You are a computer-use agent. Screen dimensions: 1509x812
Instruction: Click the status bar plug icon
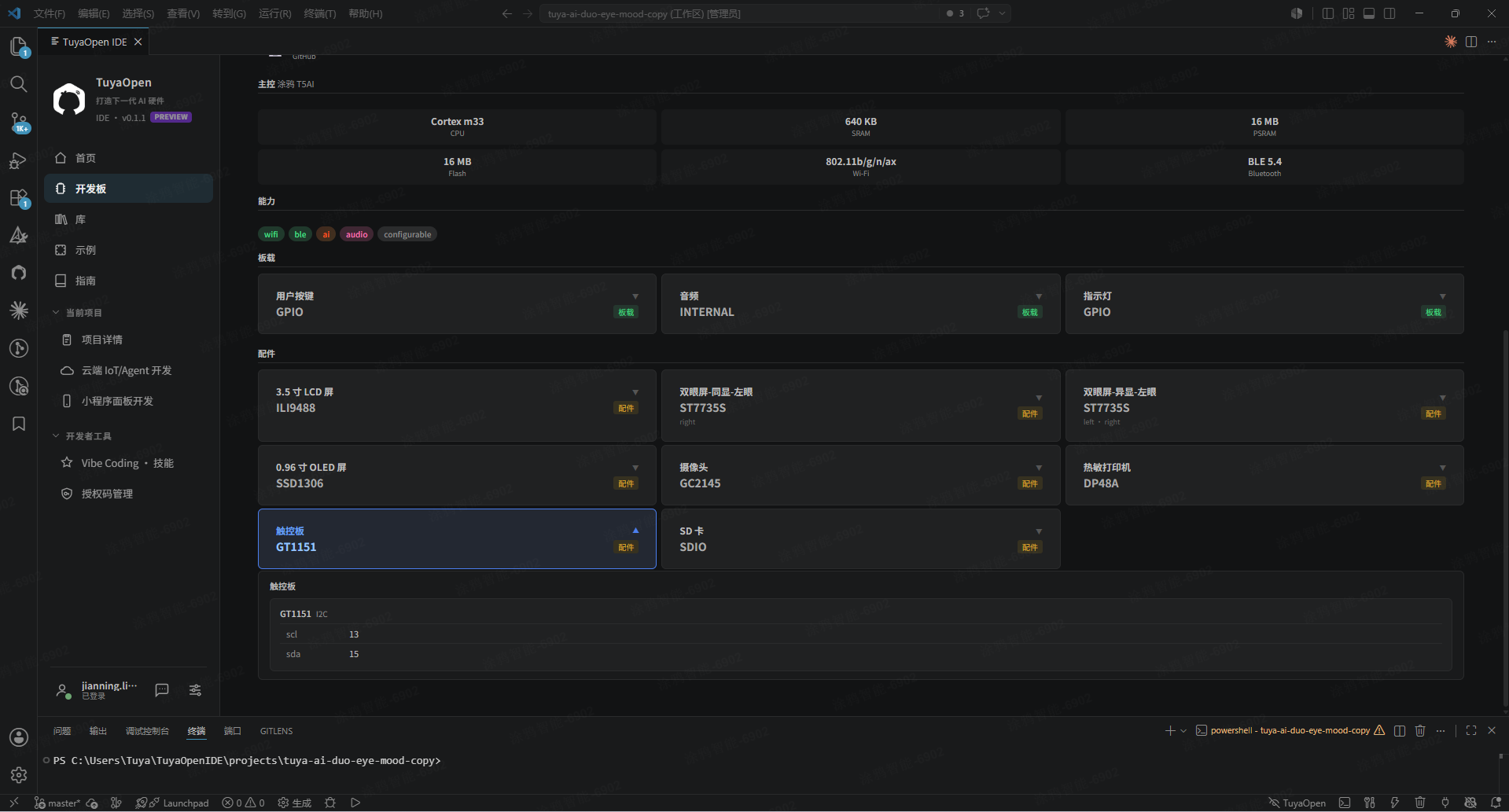(x=1445, y=803)
